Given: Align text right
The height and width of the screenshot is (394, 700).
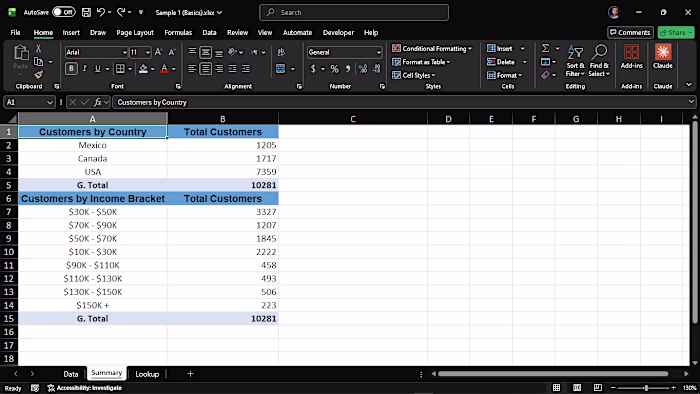Looking at the screenshot, I should [219, 69].
